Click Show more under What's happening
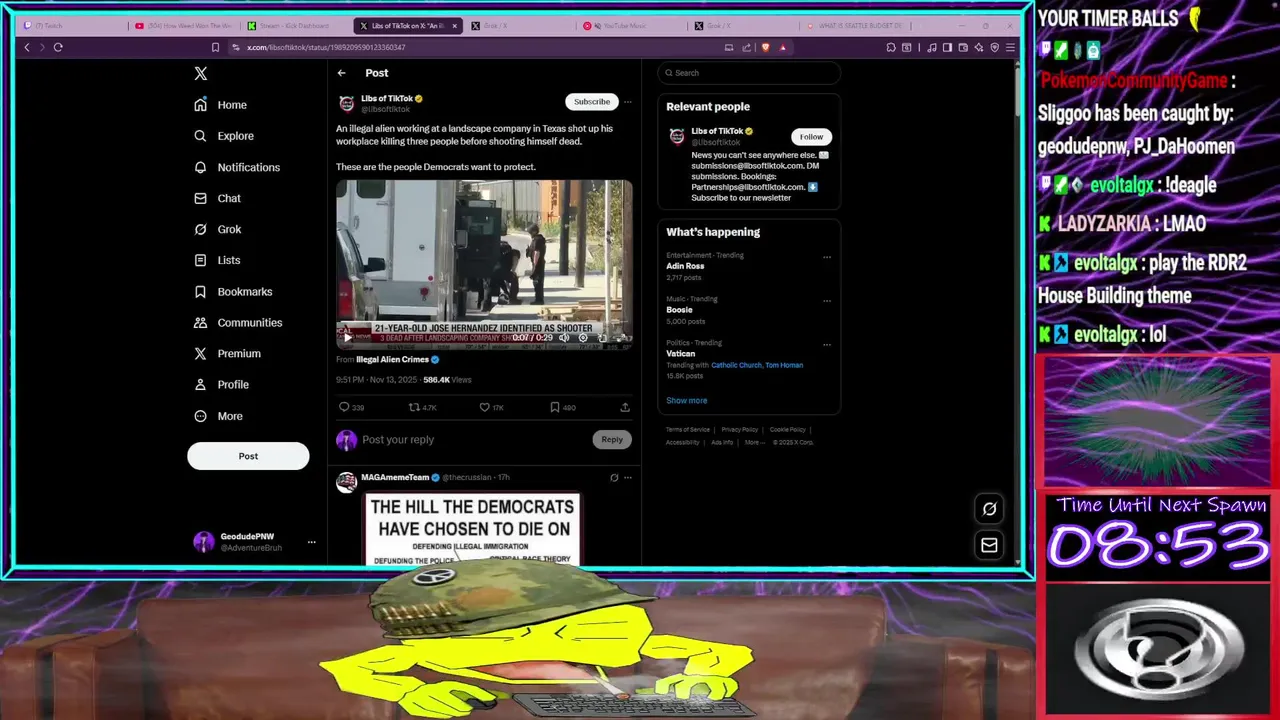The height and width of the screenshot is (720, 1280). pyautogui.click(x=687, y=400)
